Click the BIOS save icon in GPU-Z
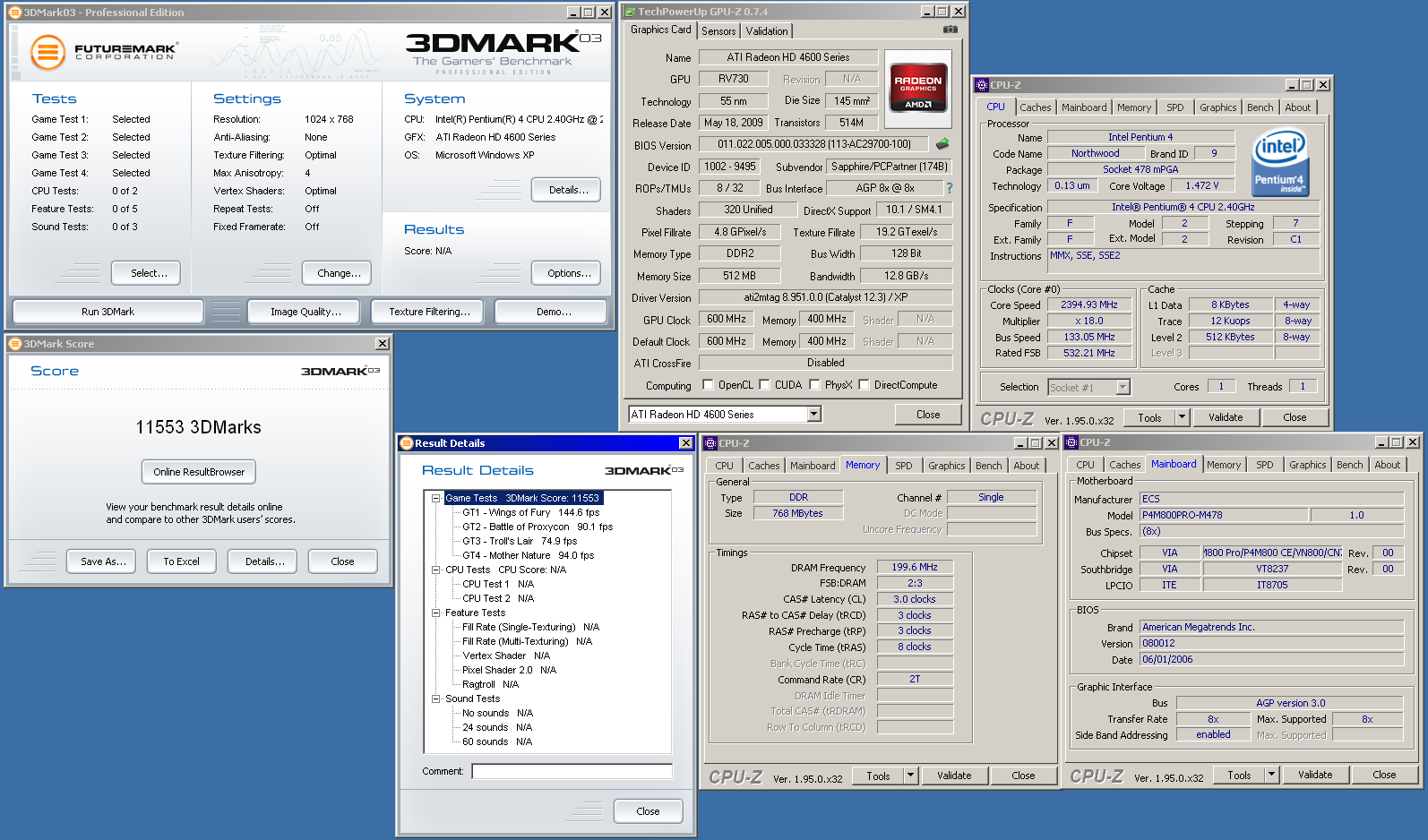Viewport: 1428px width, 840px height. (x=942, y=143)
